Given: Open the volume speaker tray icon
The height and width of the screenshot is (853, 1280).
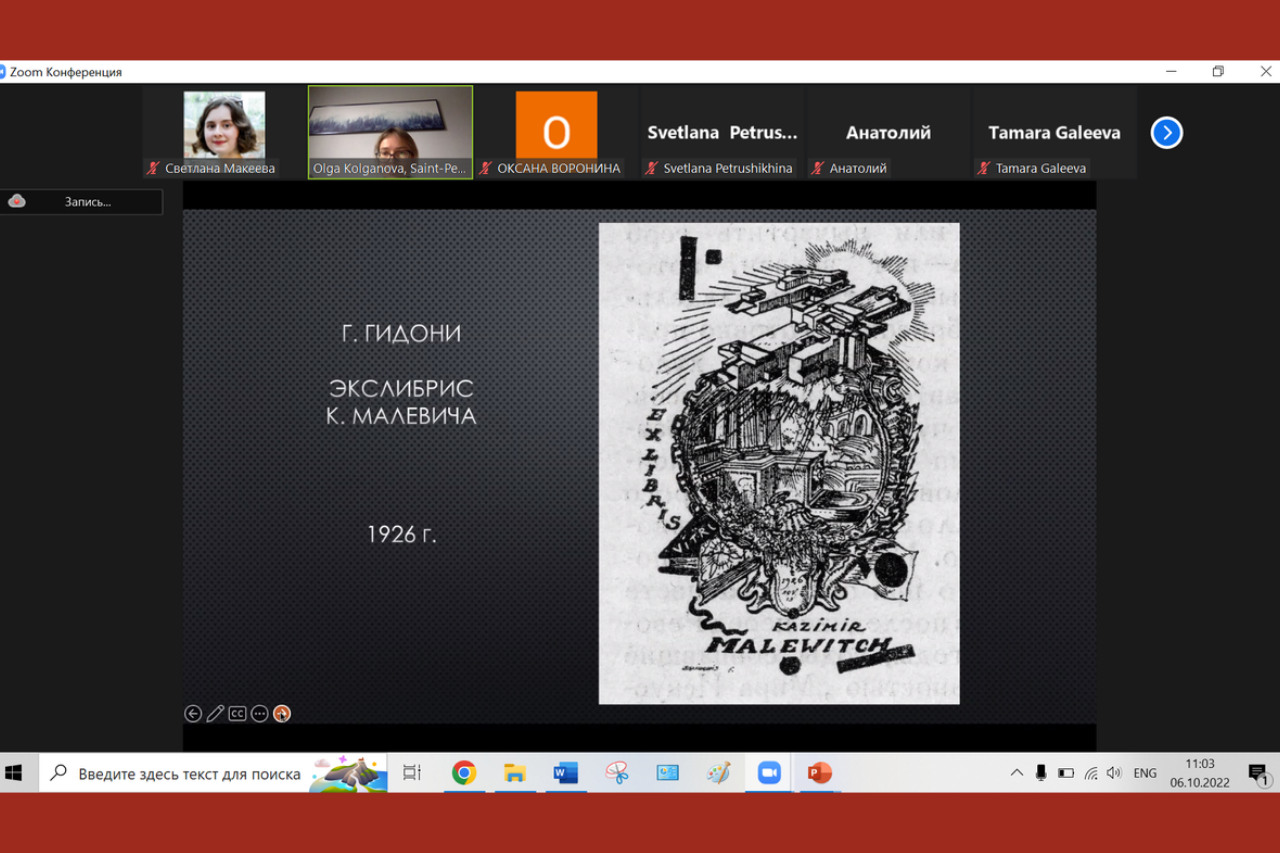Looking at the screenshot, I should pyautogui.click(x=1114, y=773).
